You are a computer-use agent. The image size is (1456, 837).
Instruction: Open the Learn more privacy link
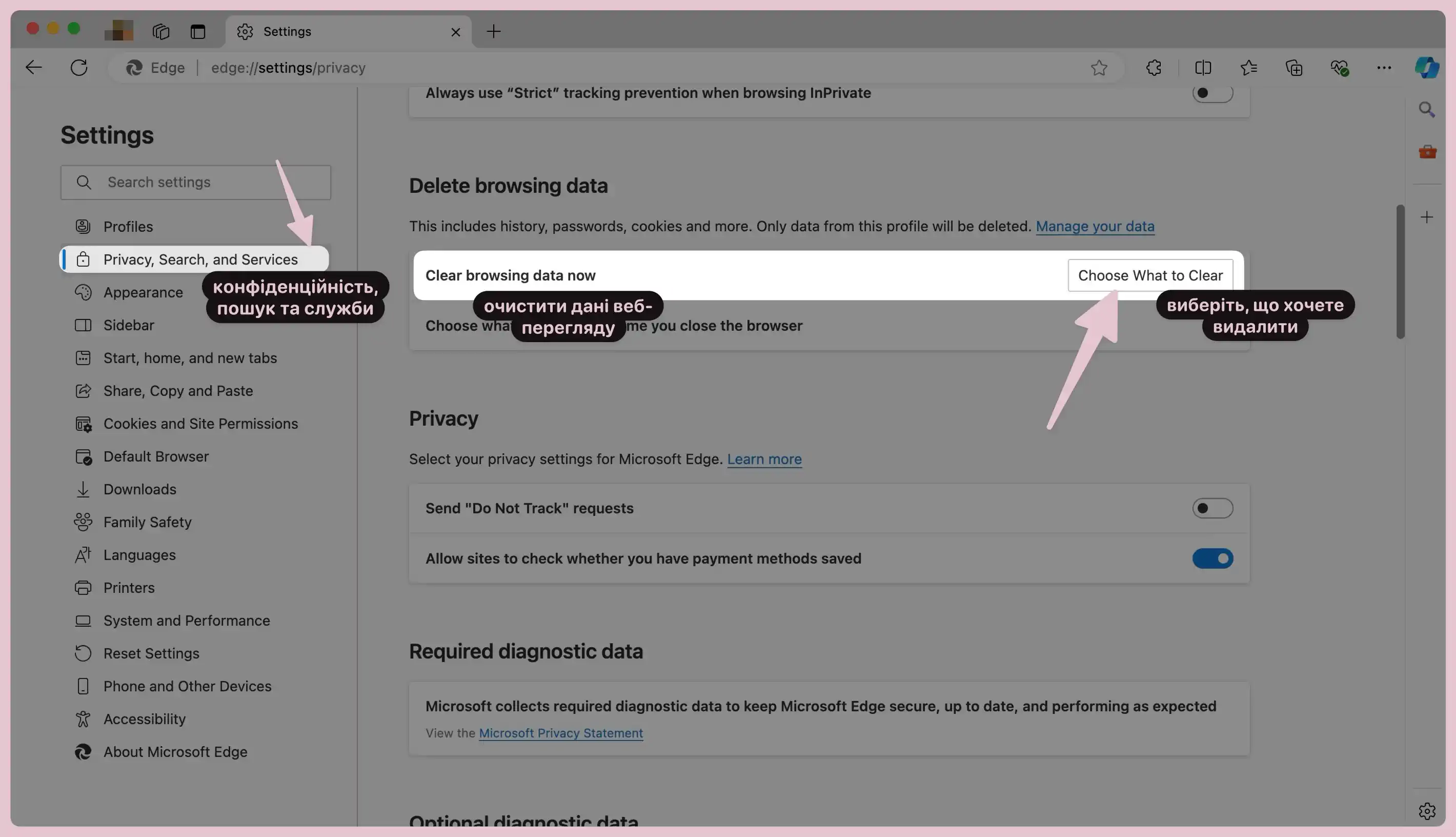pyautogui.click(x=764, y=460)
